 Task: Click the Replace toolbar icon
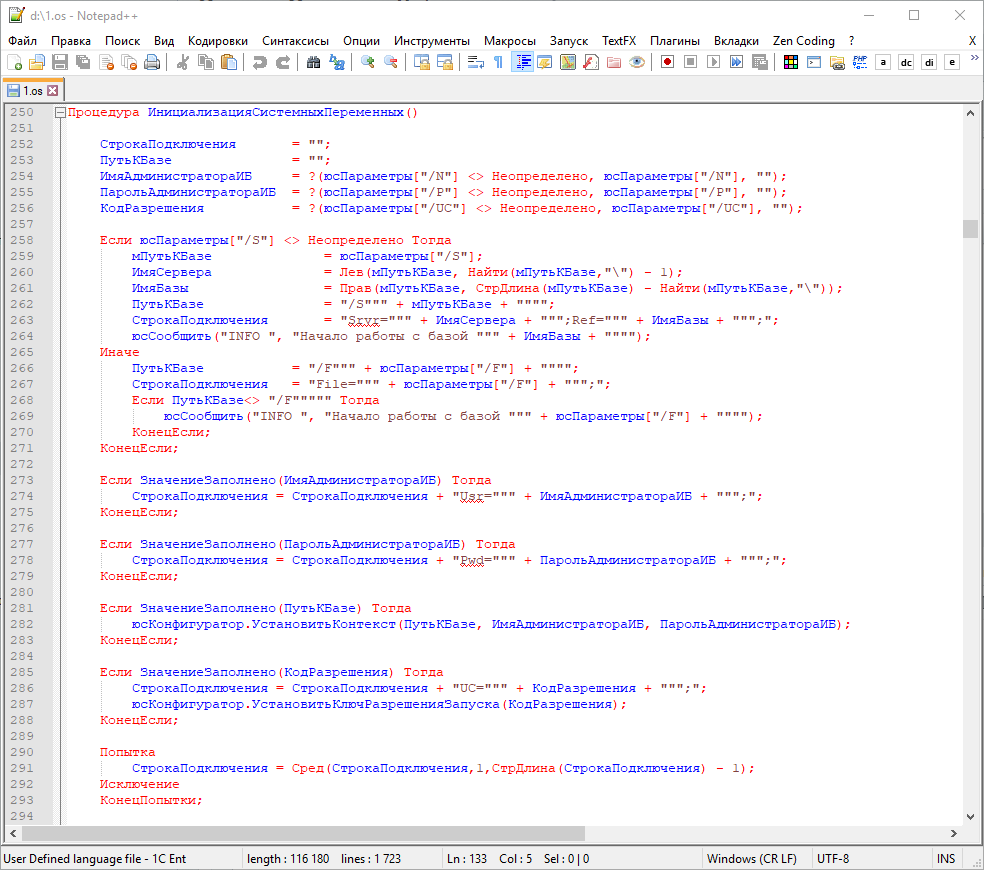pyautogui.click(x=337, y=62)
